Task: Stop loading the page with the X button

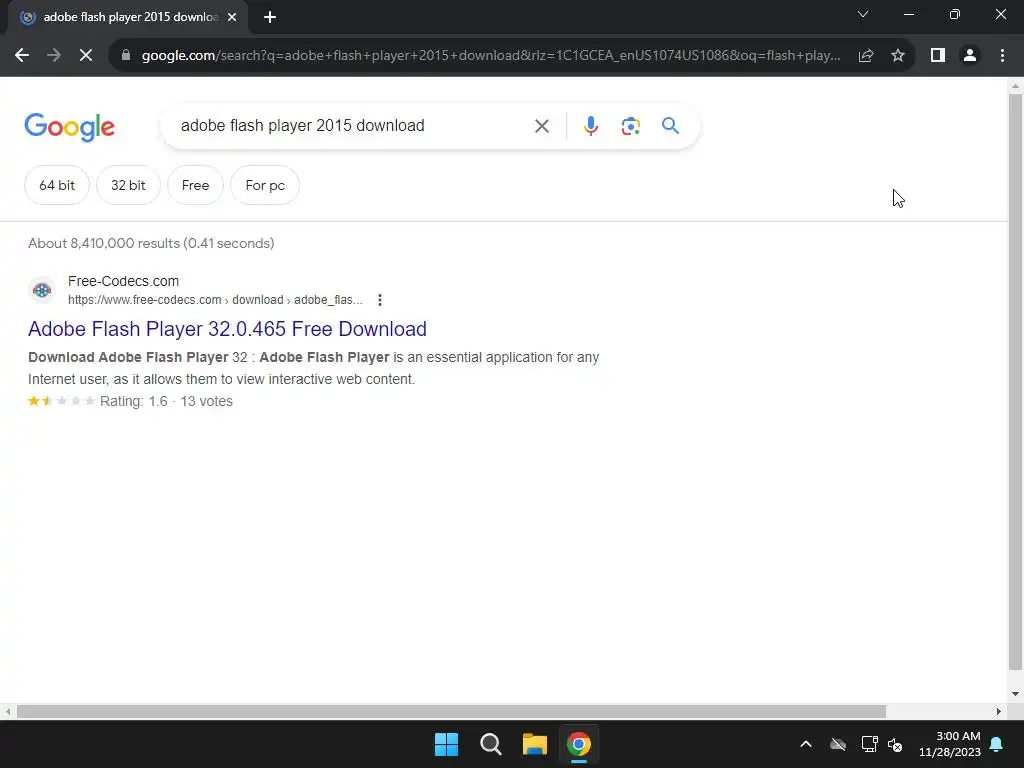Action: [86, 56]
